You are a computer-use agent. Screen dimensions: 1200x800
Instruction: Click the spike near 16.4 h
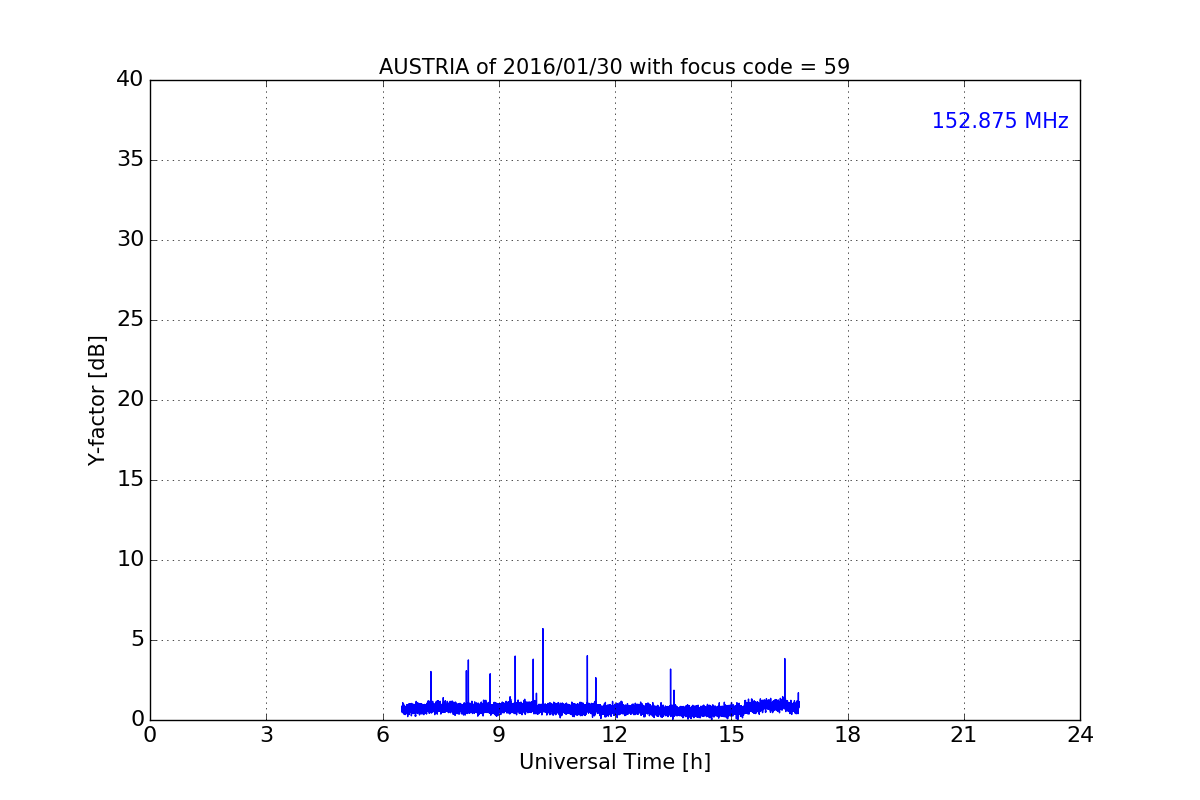coord(785,680)
